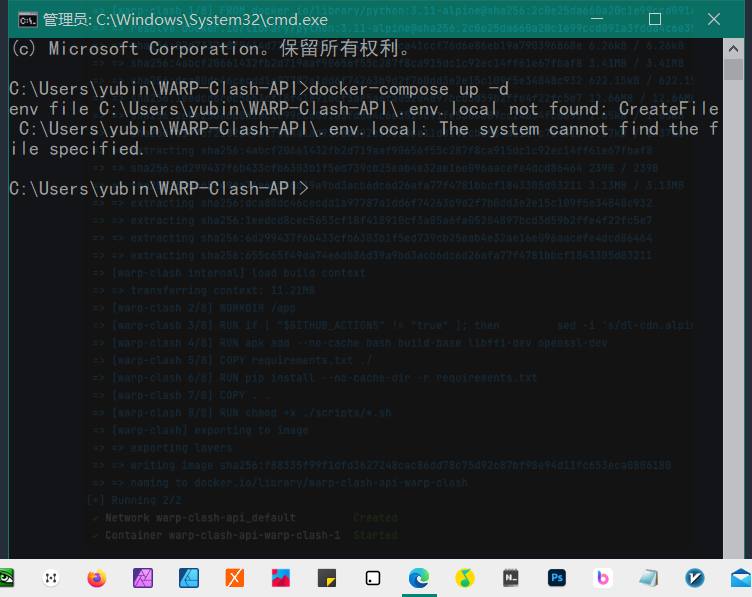Open the pink b app icon

[602, 578]
